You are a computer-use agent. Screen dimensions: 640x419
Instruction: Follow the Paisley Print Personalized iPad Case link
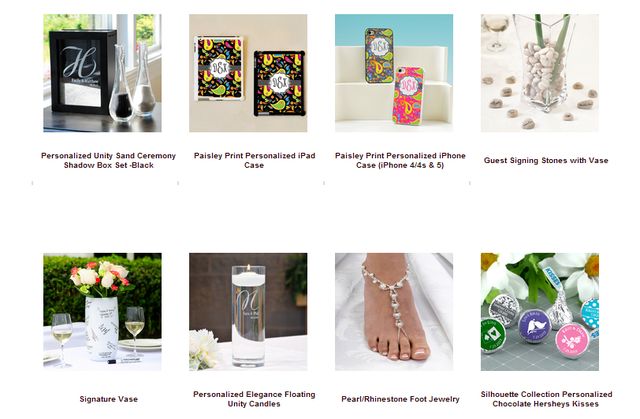pyautogui.click(x=254, y=160)
